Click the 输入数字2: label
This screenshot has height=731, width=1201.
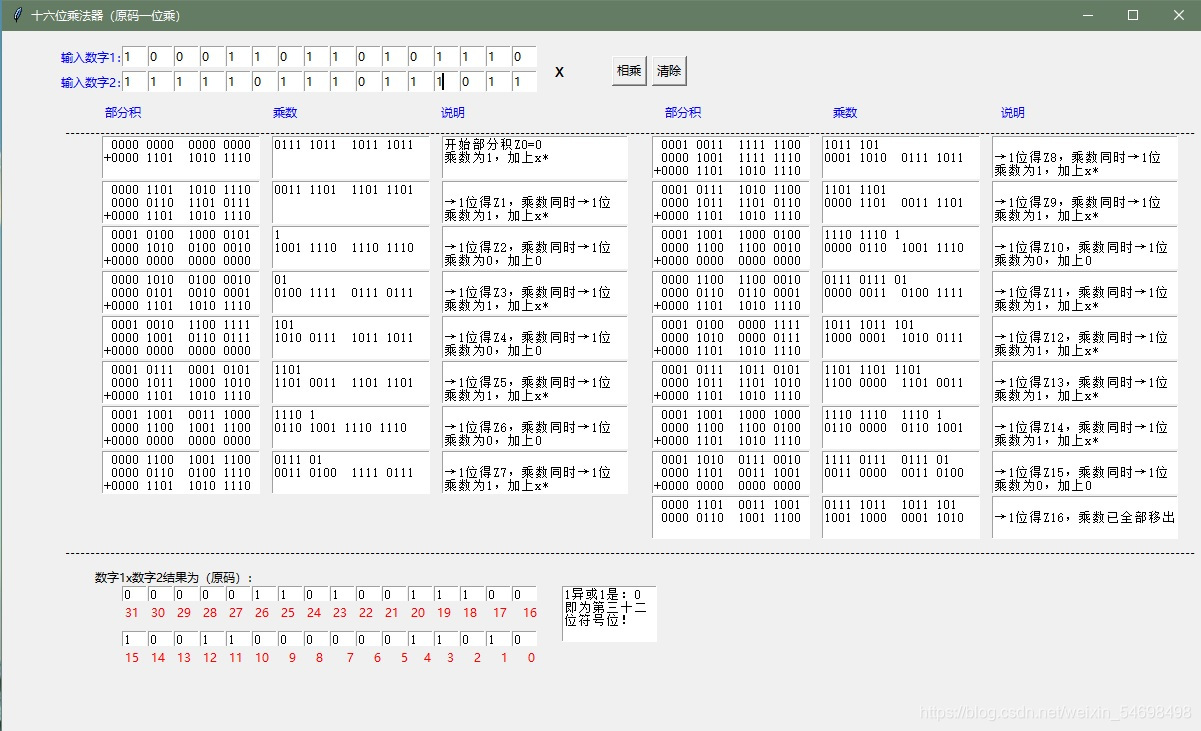[90, 82]
